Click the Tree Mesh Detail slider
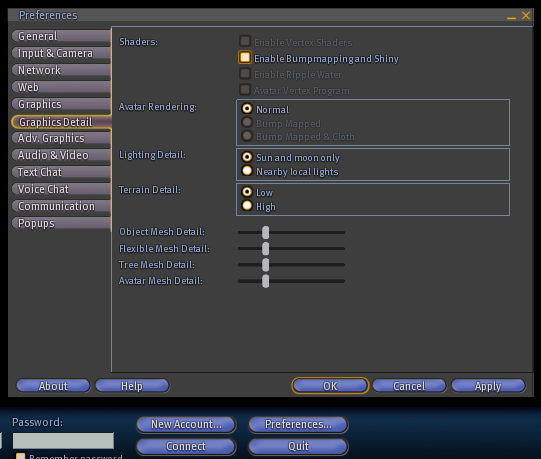This screenshot has height=459, width=541. (291, 265)
